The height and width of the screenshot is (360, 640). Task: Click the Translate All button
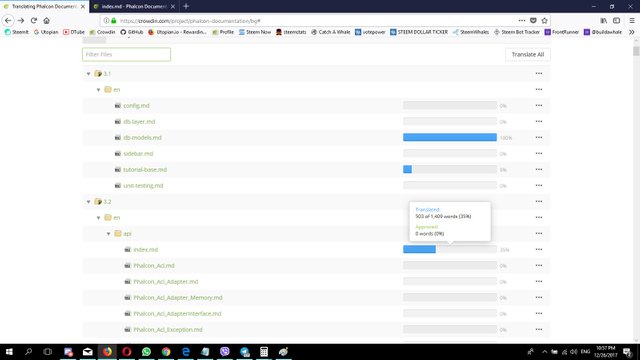point(528,54)
